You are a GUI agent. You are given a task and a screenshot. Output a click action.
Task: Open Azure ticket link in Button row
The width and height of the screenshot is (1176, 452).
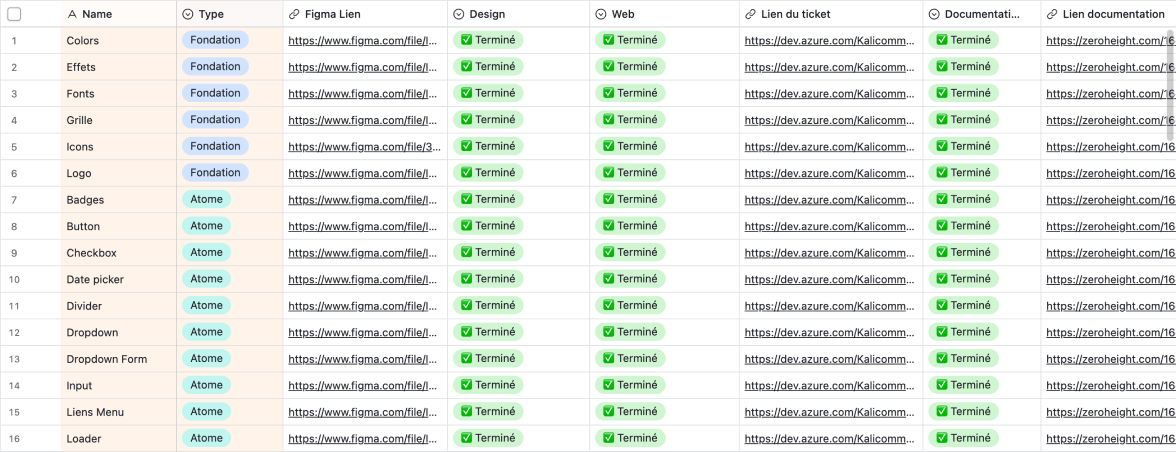tap(830, 226)
